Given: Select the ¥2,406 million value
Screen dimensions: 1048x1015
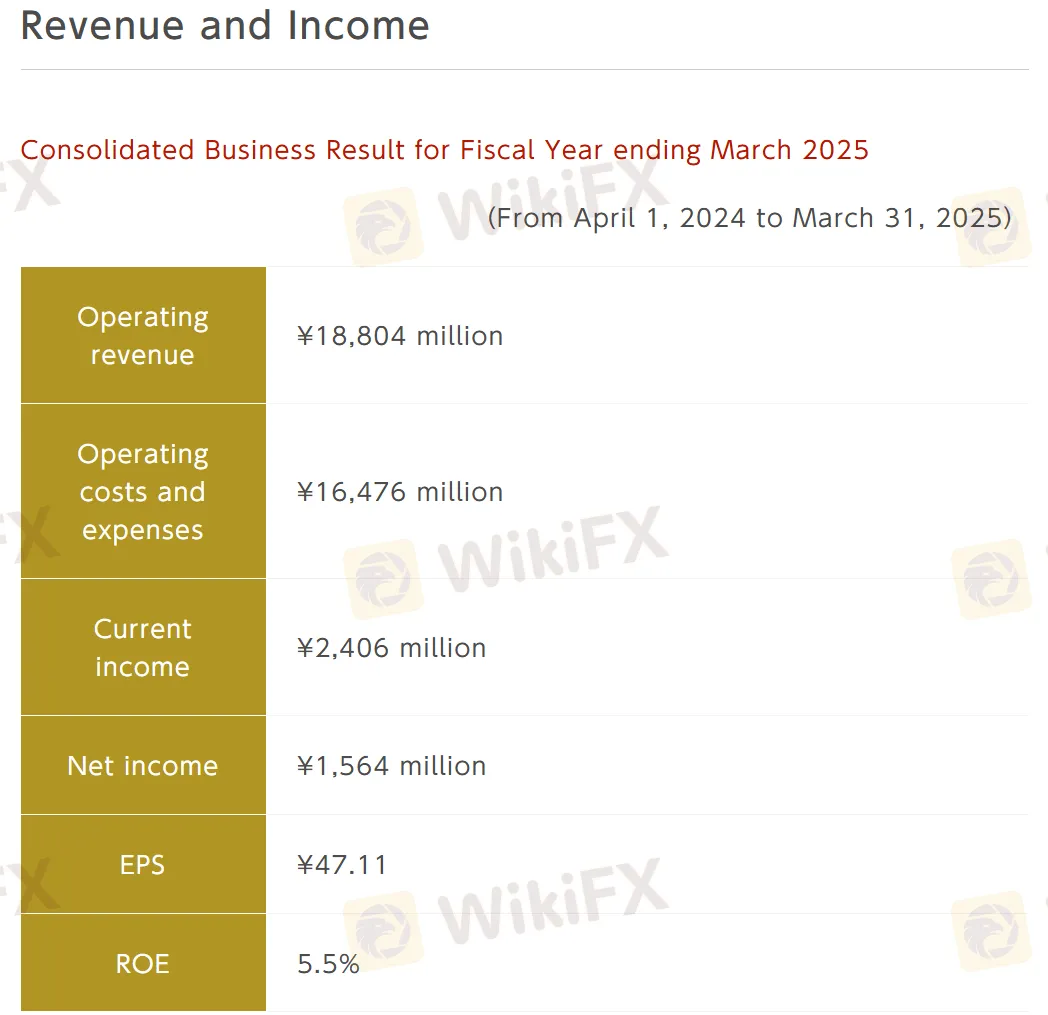Looking at the screenshot, I should pos(392,647).
